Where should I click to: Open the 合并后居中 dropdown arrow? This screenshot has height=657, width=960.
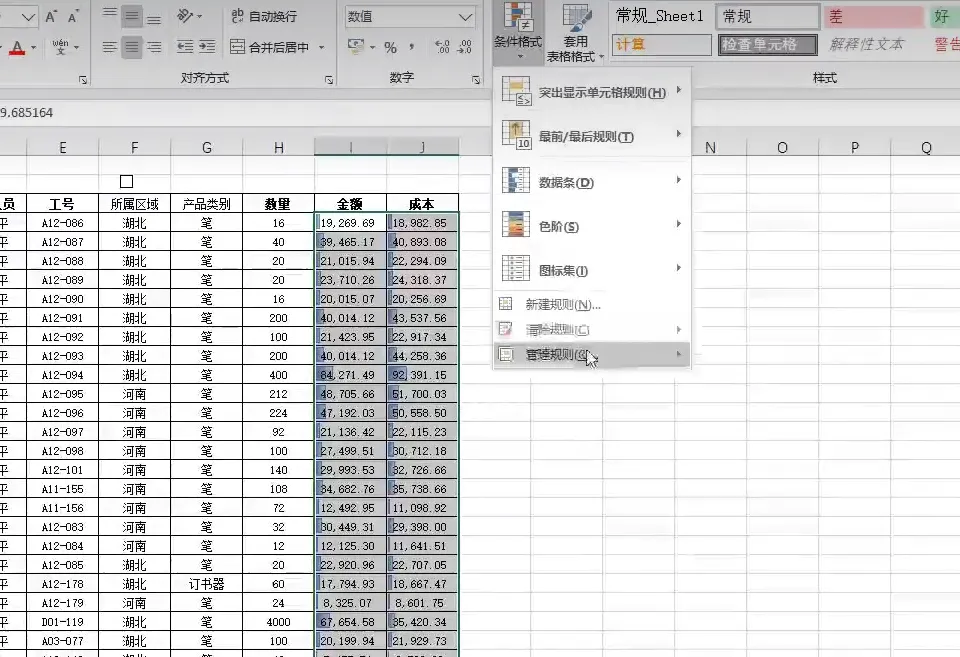321,47
